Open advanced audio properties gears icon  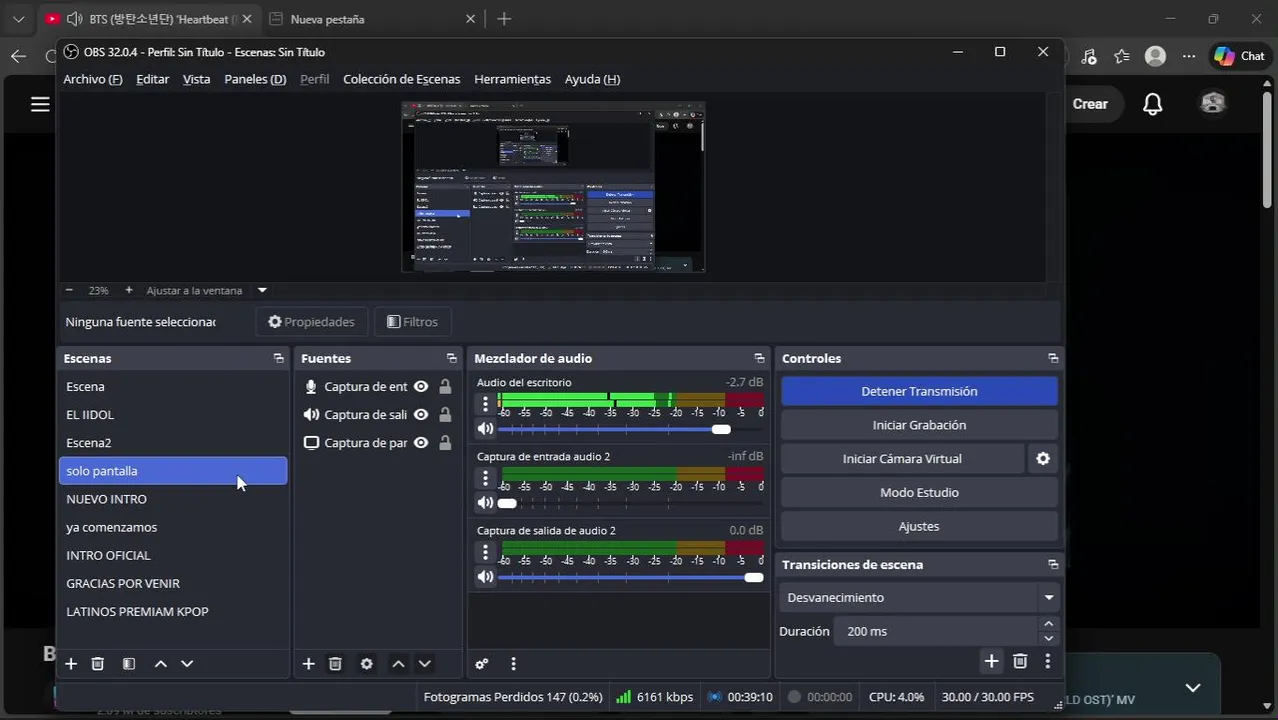pyautogui.click(x=482, y=664)
